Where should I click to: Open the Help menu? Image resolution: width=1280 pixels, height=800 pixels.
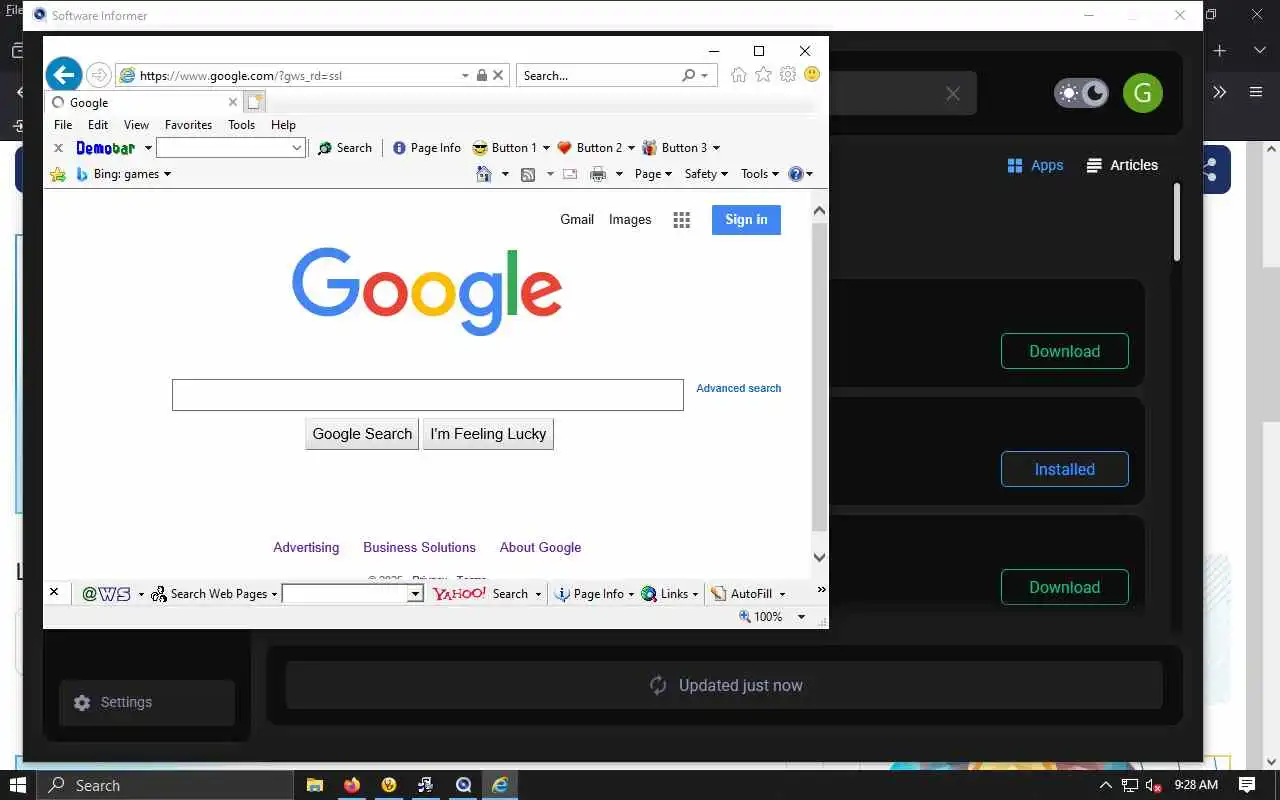pyautogui.click(x=283, y=125)
